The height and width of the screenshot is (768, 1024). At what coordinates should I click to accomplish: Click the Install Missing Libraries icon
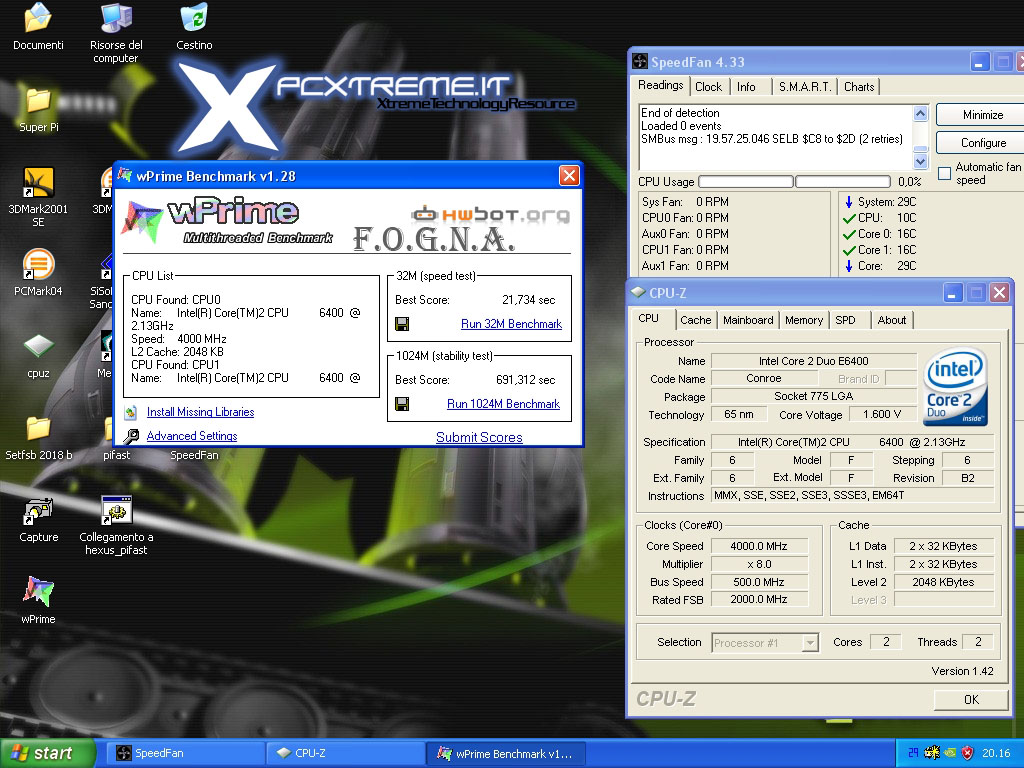pyautogui.click(x=131, y=412)
